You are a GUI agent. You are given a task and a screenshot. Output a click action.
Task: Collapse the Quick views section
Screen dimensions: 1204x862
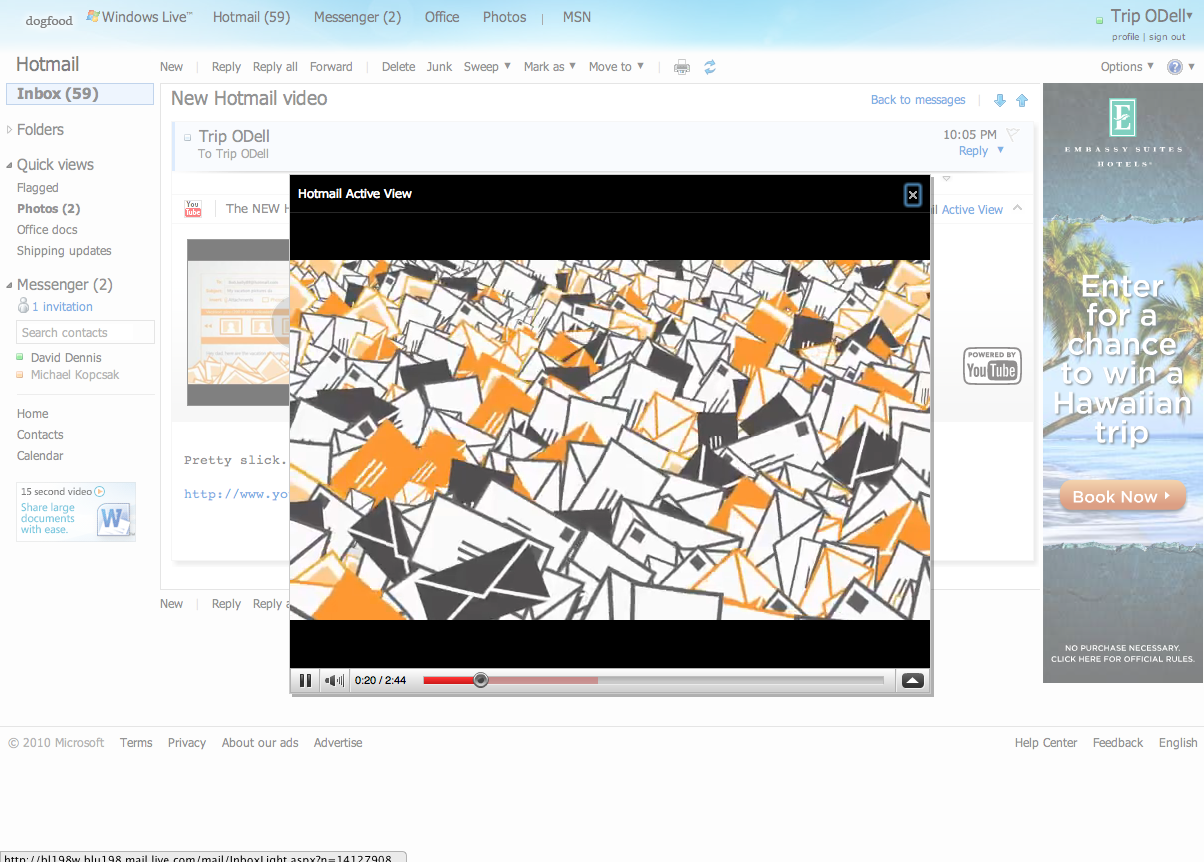pos(10,166)
